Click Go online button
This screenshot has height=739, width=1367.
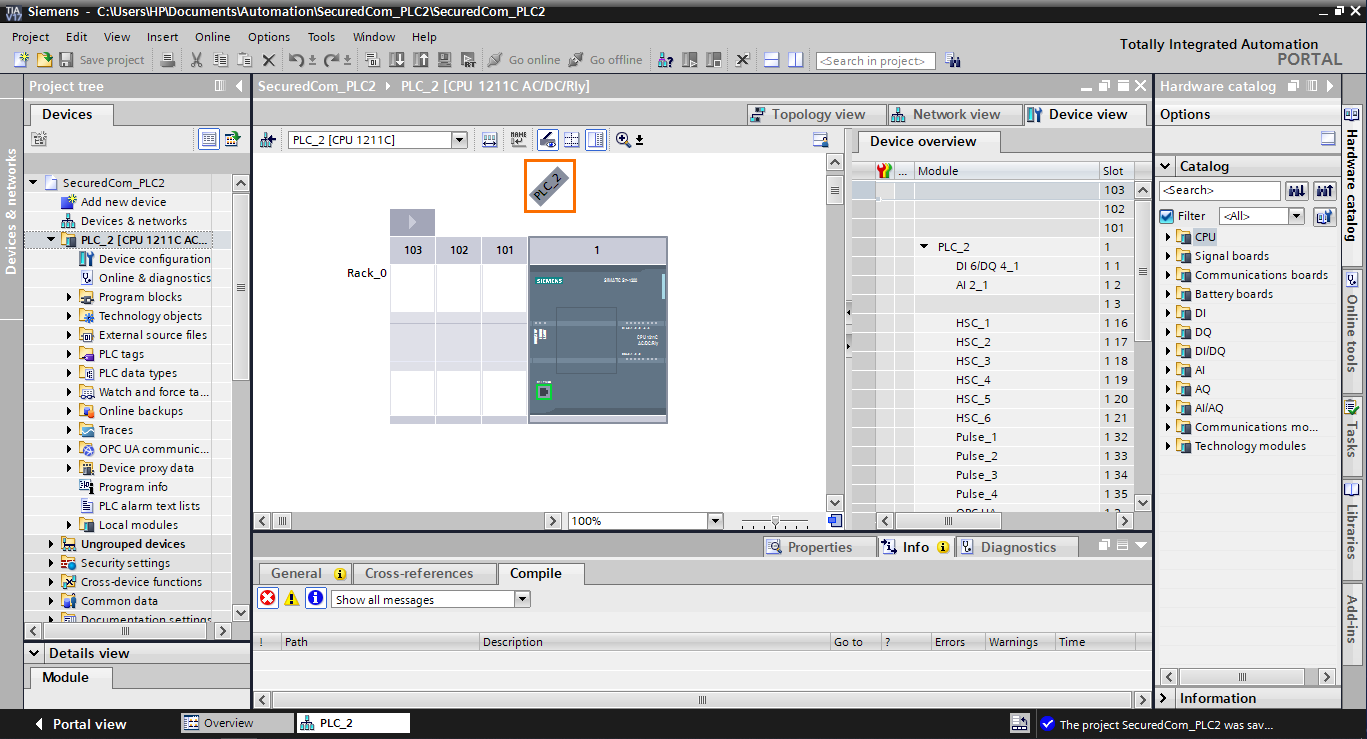point(524,60)
